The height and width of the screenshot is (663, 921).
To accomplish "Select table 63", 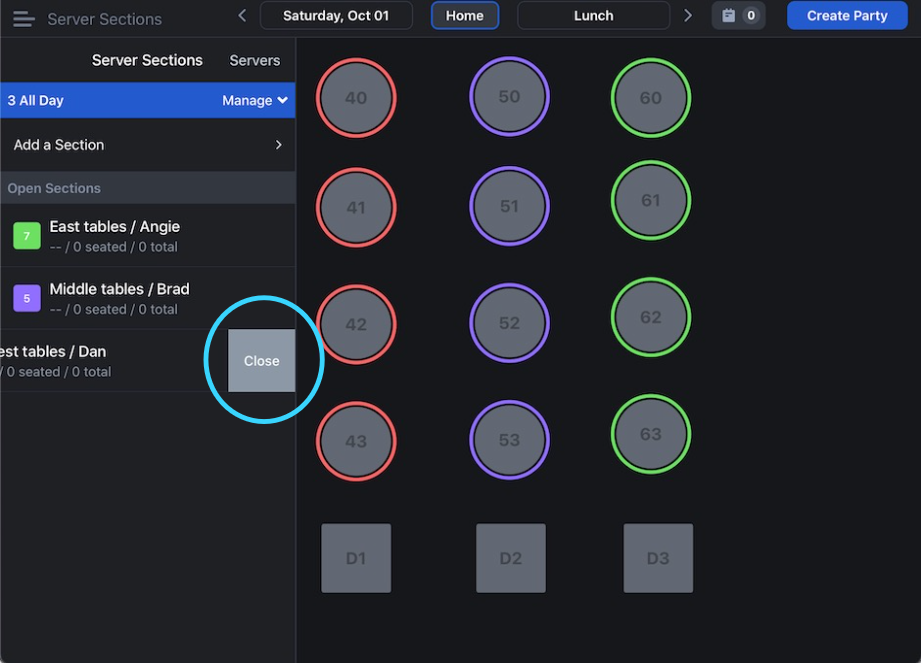I will point(651,434).
